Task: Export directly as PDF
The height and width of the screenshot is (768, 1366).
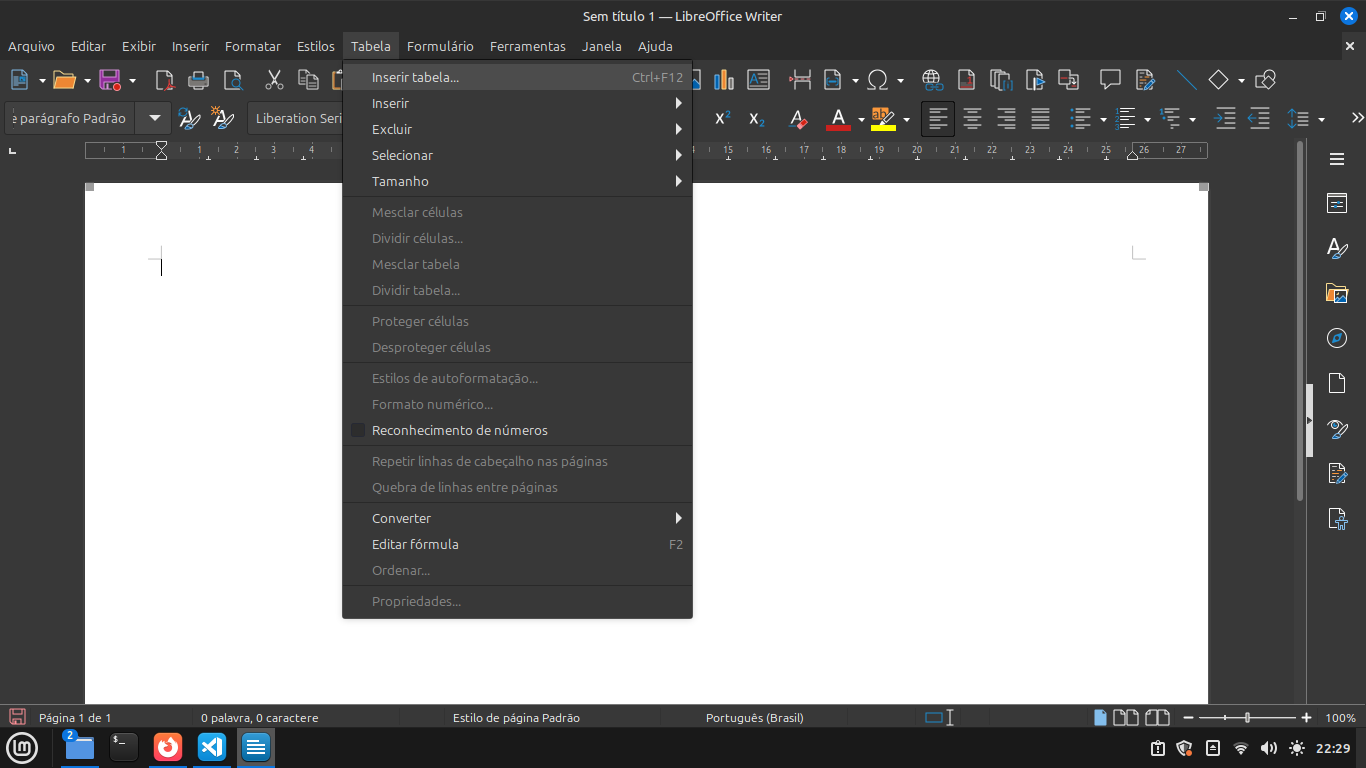Action: (x=164, y=80)
